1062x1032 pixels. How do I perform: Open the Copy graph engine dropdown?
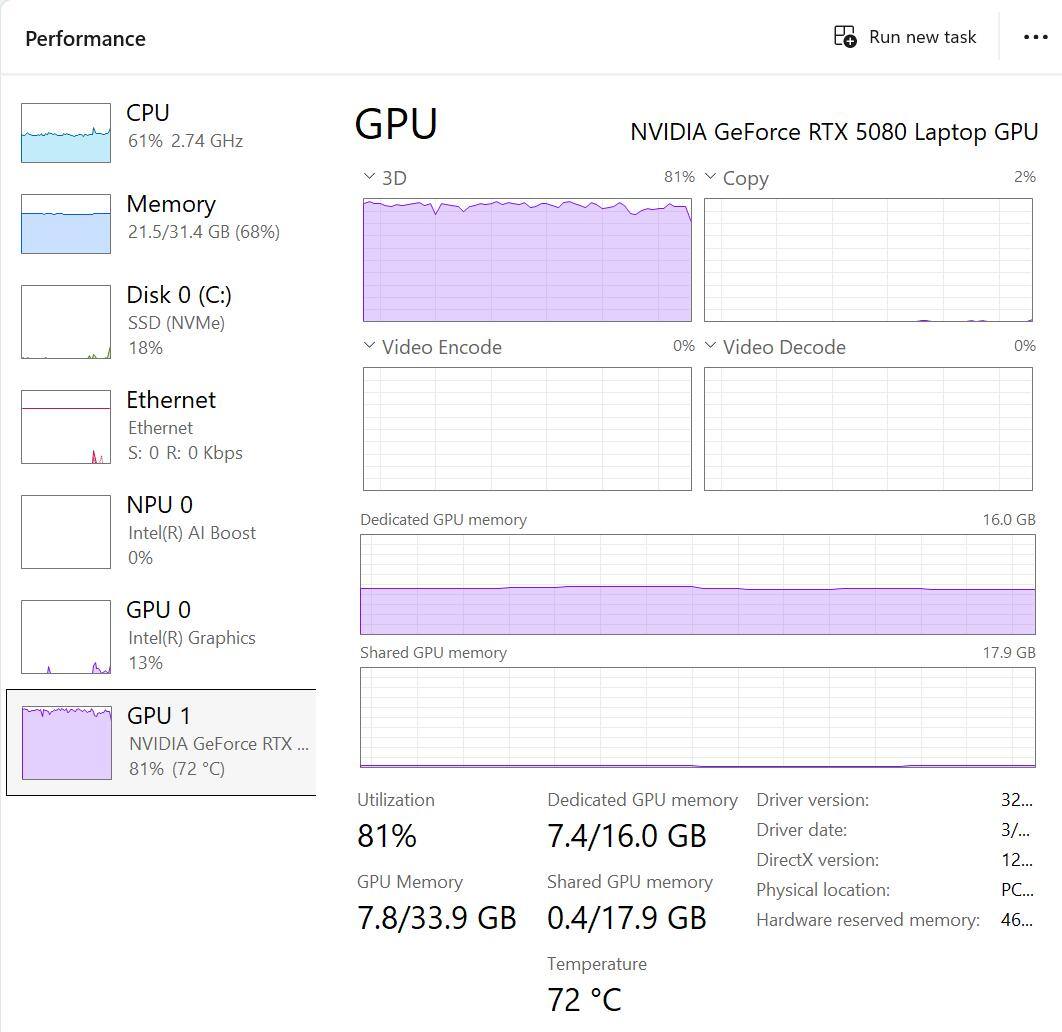[x=711, y=177]
